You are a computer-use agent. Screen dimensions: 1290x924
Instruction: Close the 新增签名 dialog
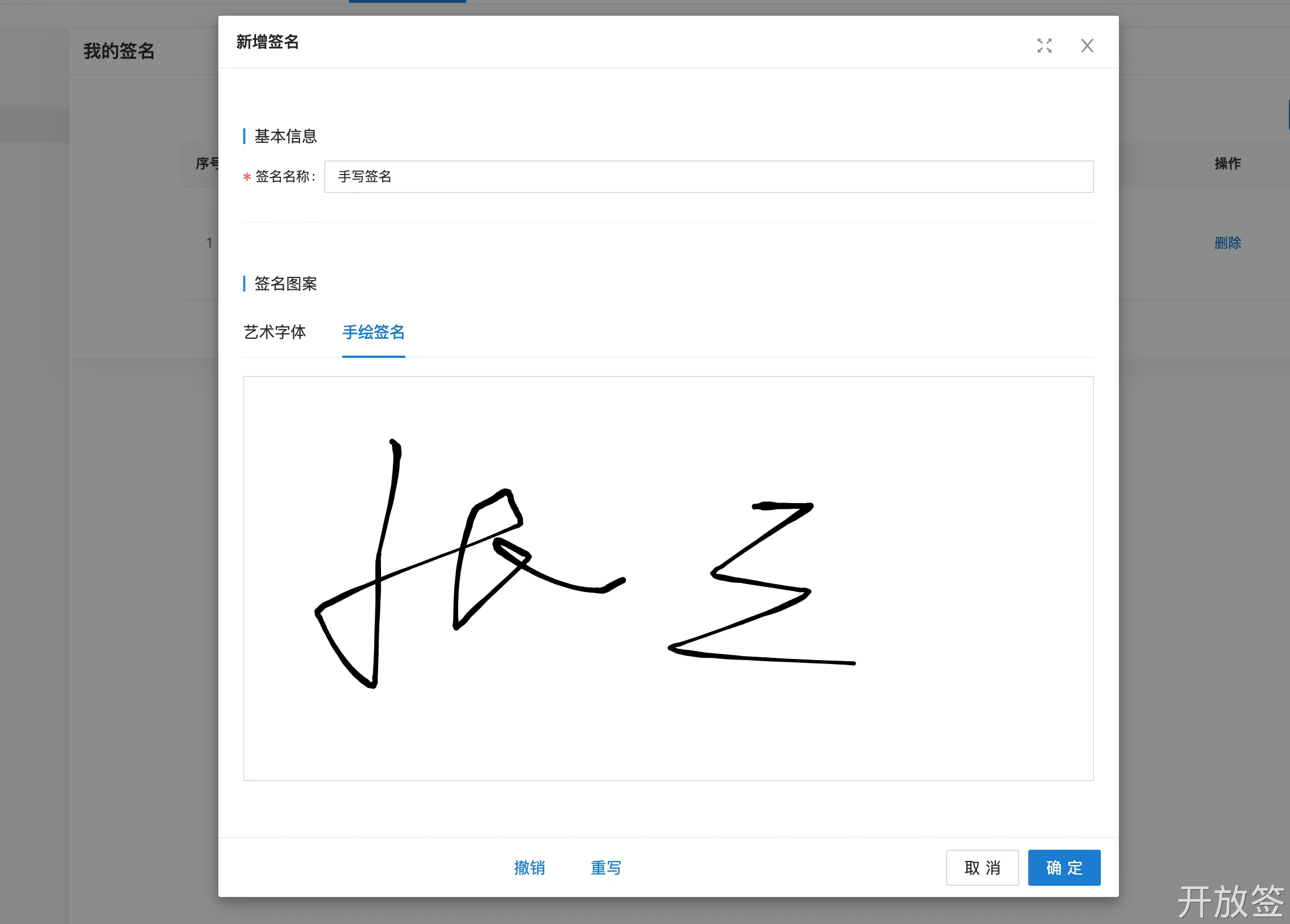click(1087, 46)
